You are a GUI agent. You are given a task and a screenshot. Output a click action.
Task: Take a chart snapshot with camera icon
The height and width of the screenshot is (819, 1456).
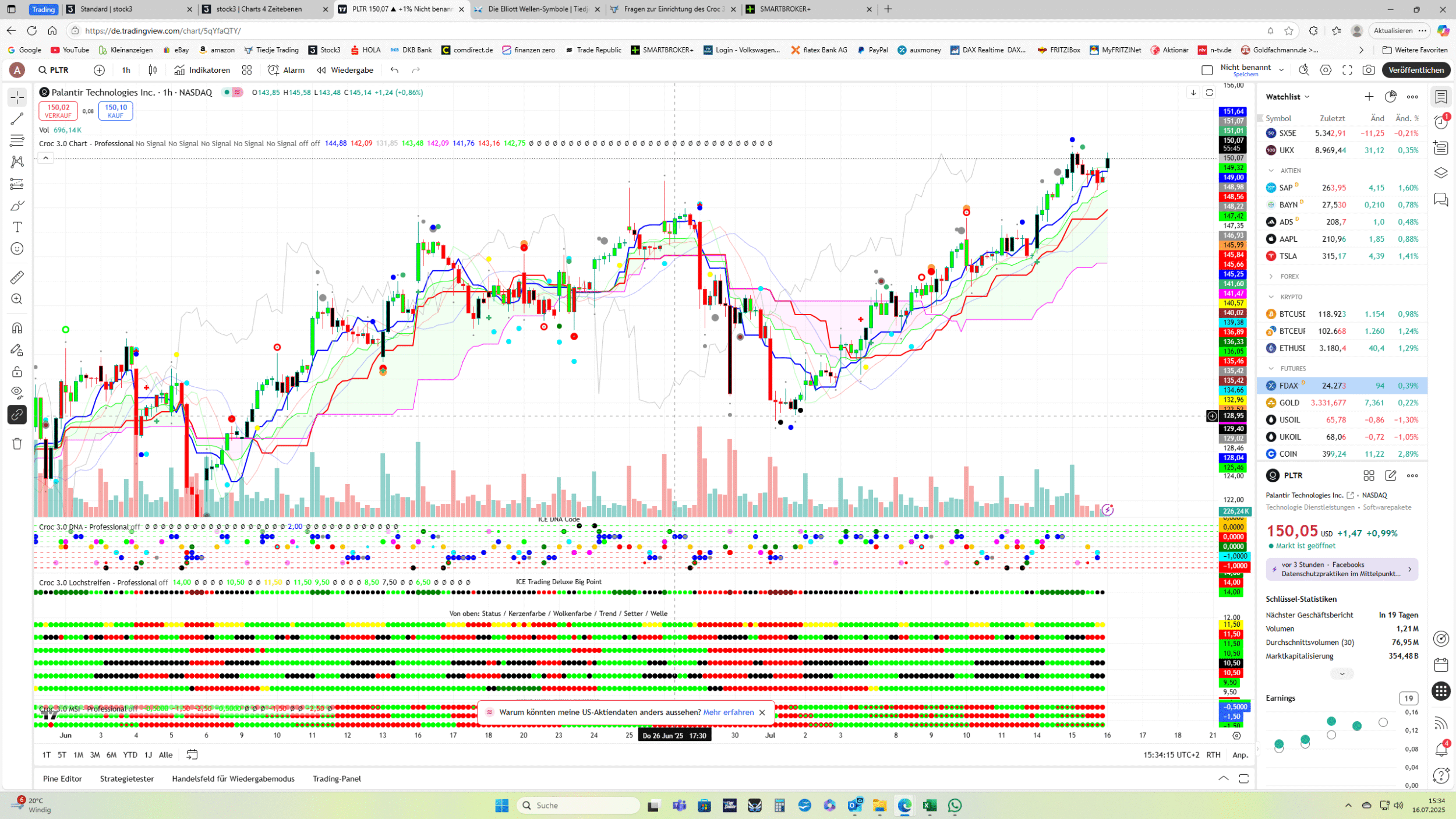[x=1368, y=70]
